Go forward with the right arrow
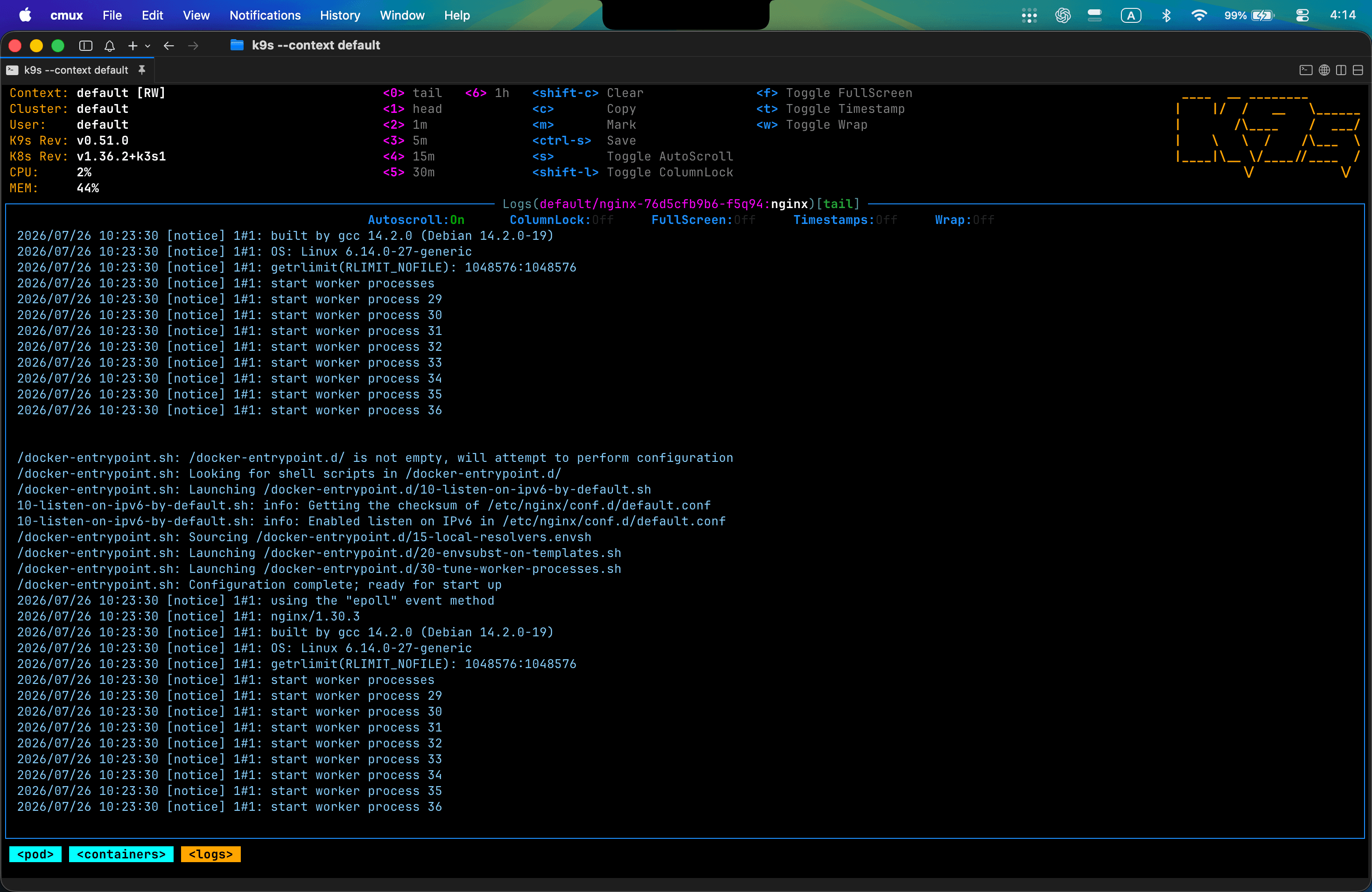Screen dimensions: 1372x892 click(x=193, y=46)
